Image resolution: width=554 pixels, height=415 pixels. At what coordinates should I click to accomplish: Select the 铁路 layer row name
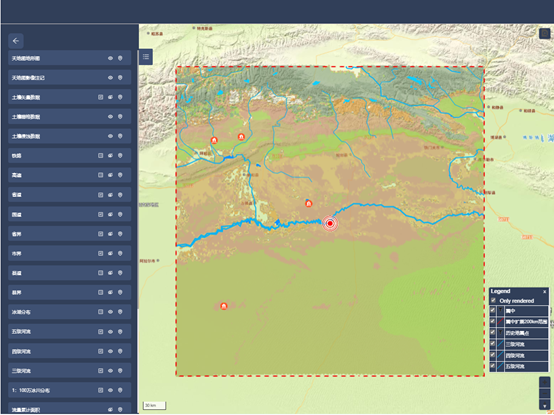17,156
